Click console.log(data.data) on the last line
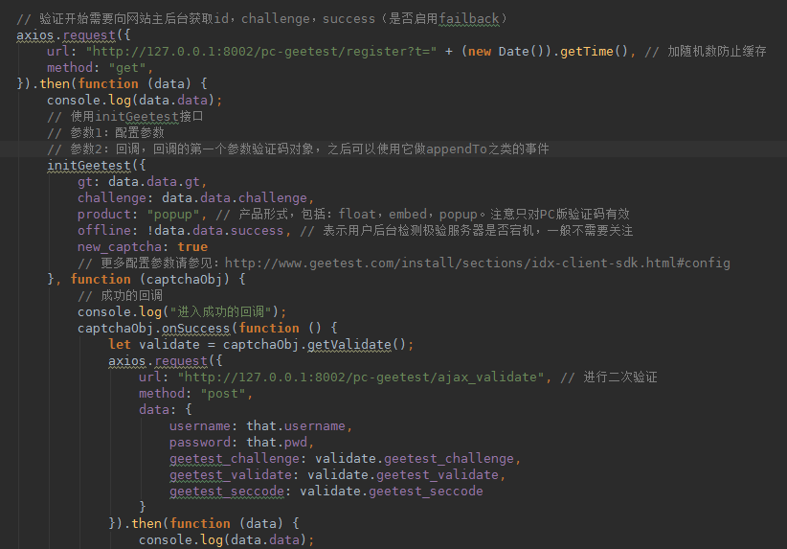The height and width of the screenshot is (549, 787). [x=226, y=540]
